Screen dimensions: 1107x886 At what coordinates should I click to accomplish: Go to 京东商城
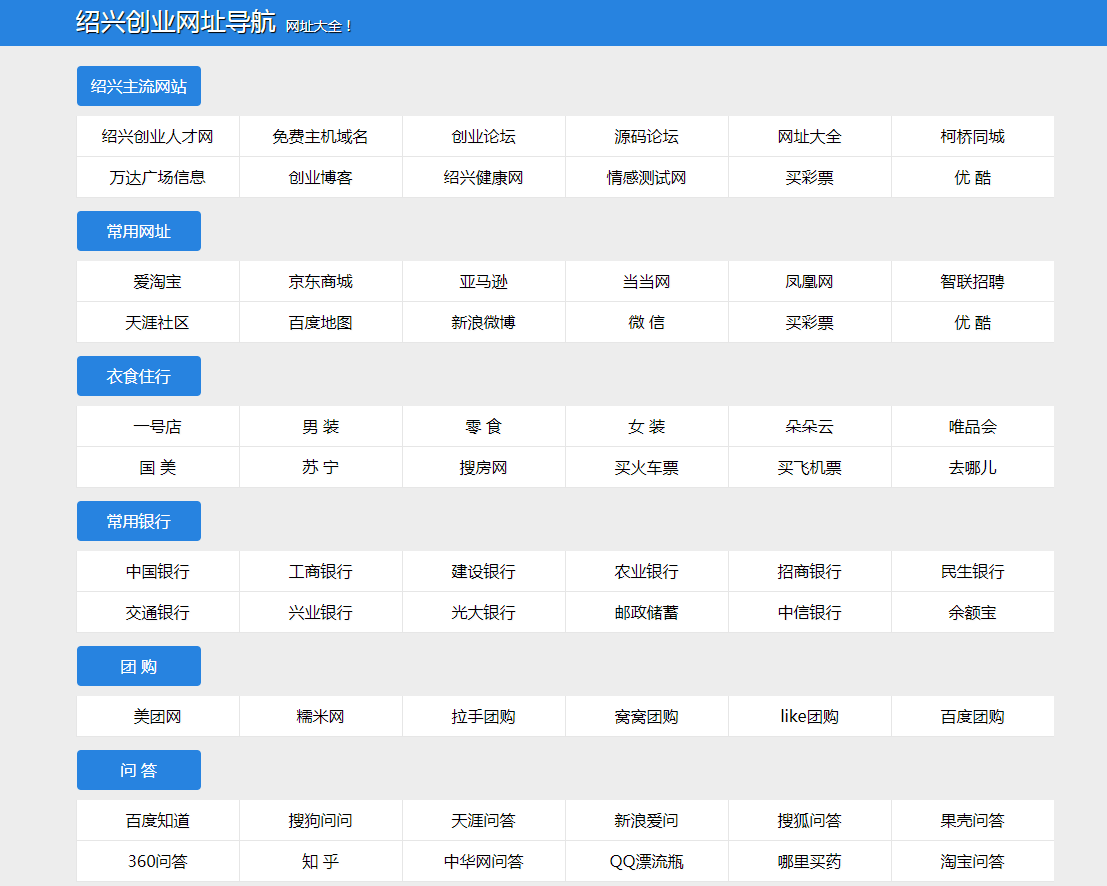321,282
